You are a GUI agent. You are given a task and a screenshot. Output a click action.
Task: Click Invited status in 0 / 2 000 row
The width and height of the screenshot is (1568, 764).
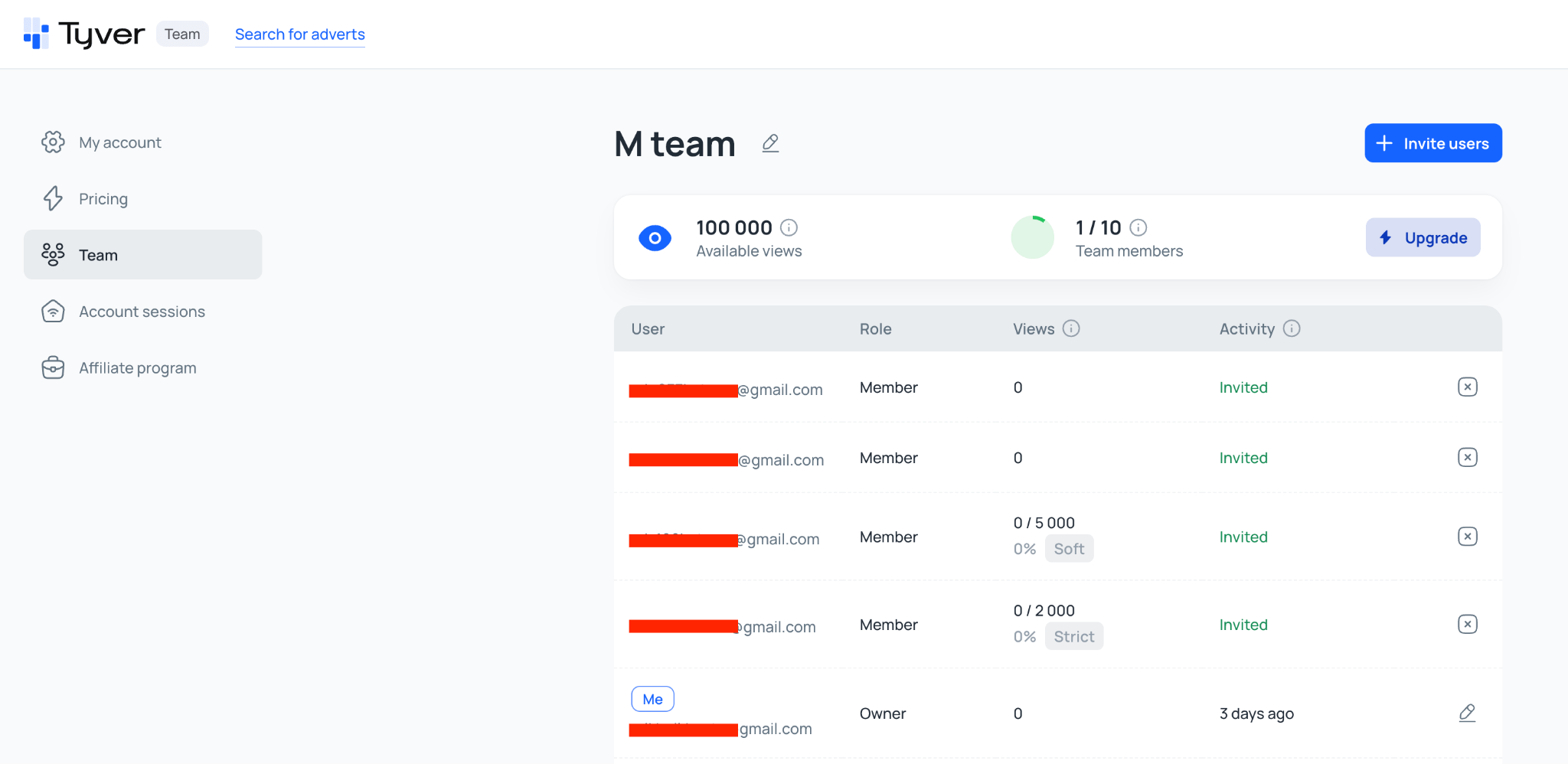point(1243,625)
